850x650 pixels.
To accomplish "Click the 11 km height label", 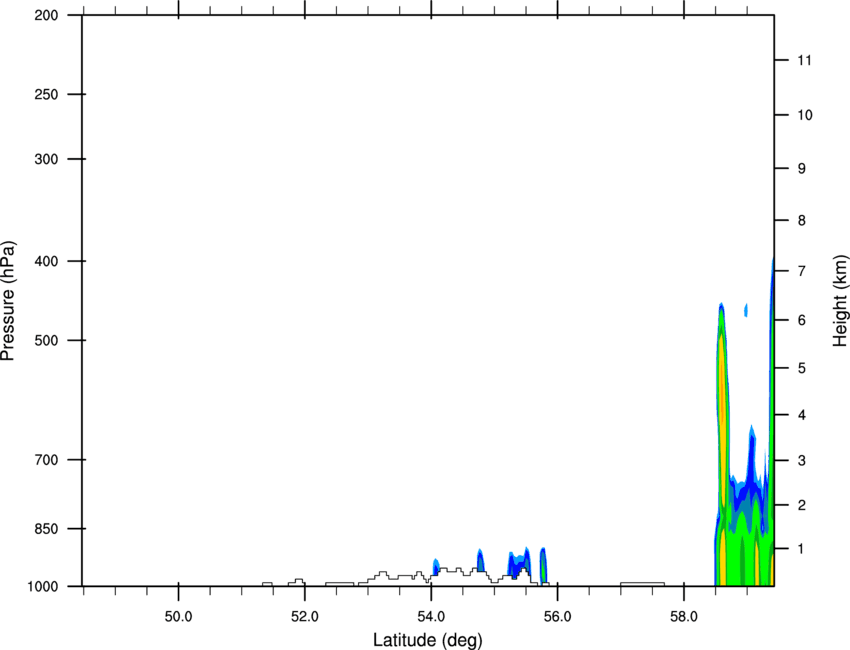I will click(804, 60).
